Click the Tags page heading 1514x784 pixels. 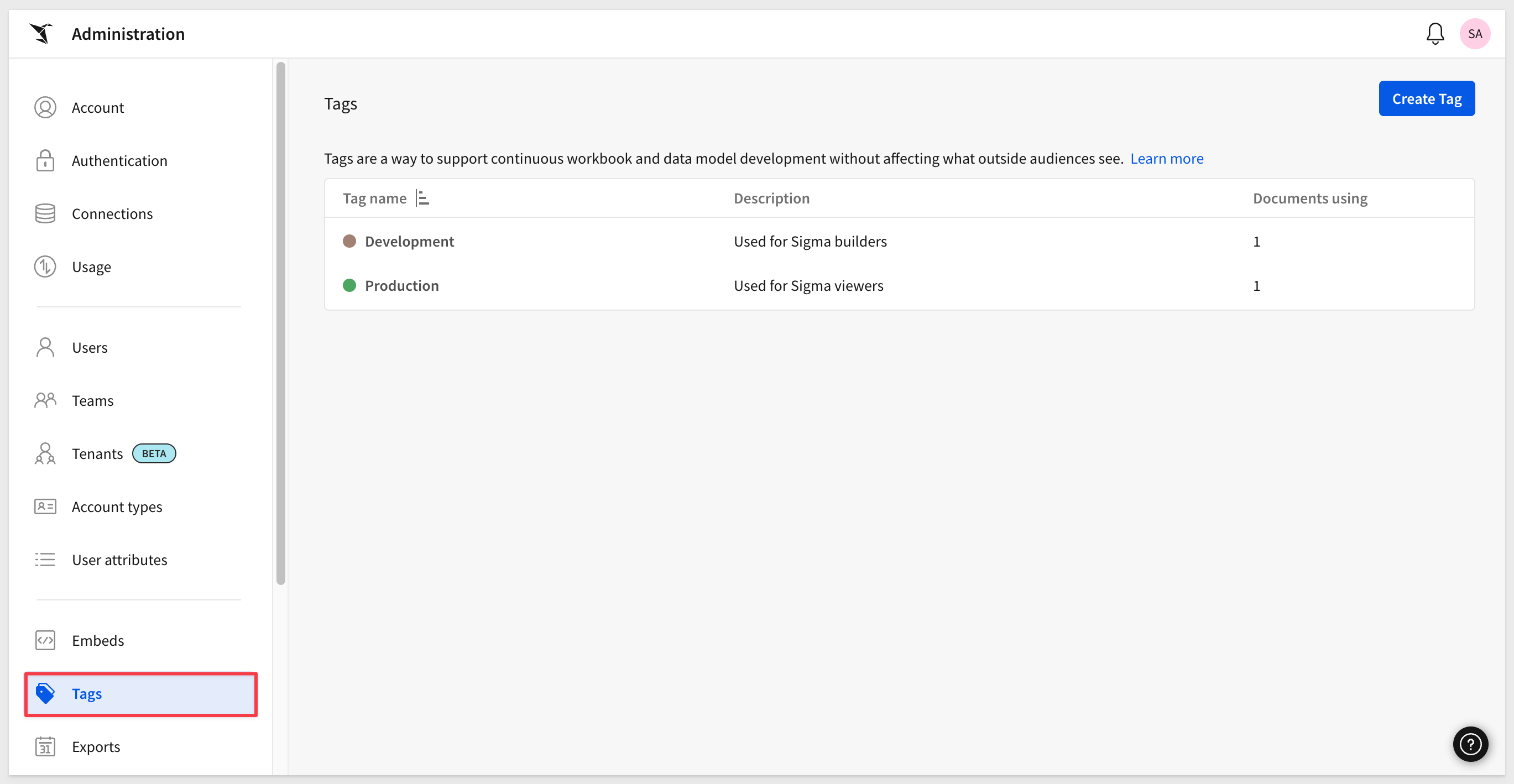click(340, 104)
